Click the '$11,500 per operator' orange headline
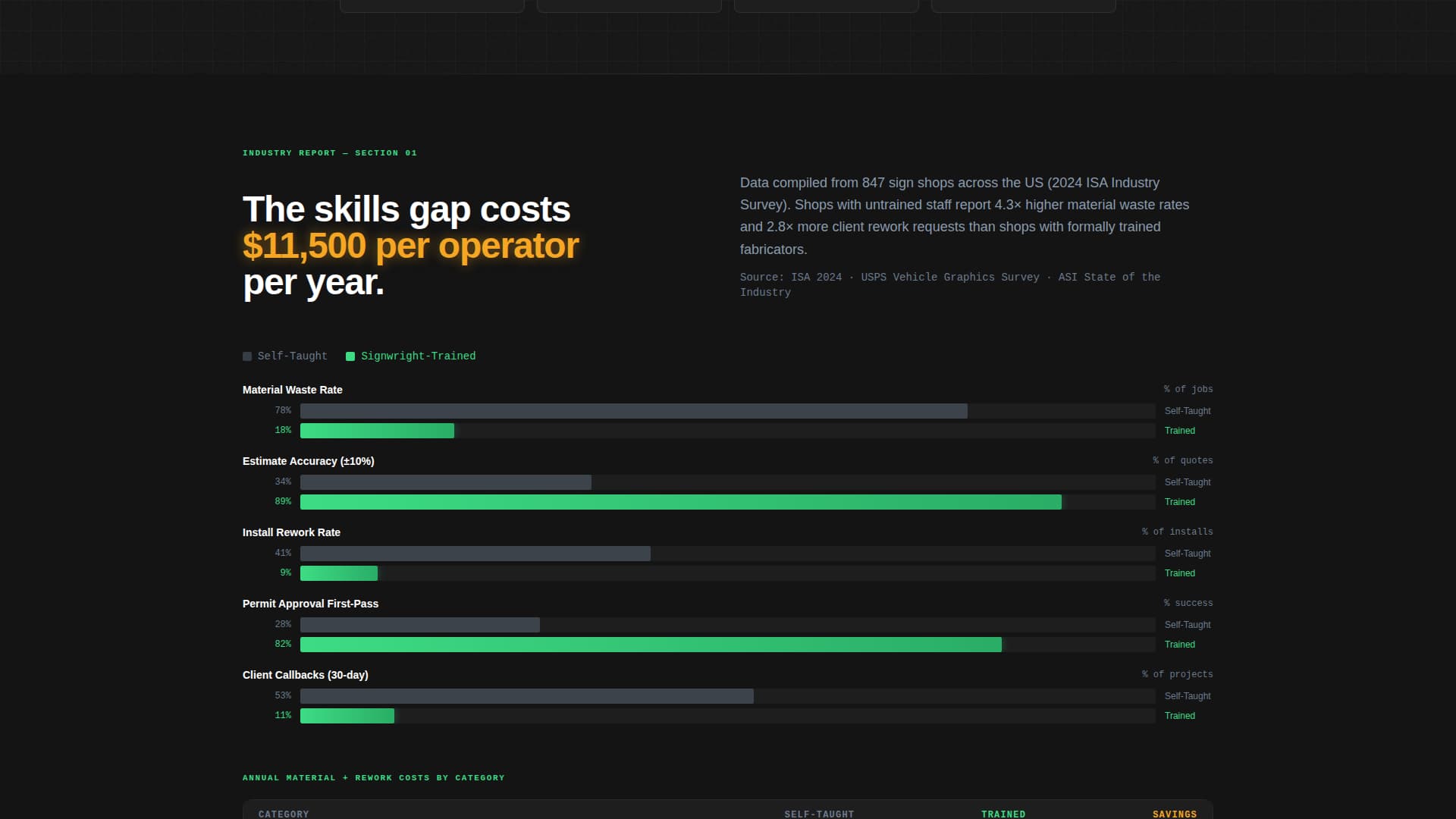This screenshot has width=1456, height=819. pyautogui.click(x=410, y=246)
